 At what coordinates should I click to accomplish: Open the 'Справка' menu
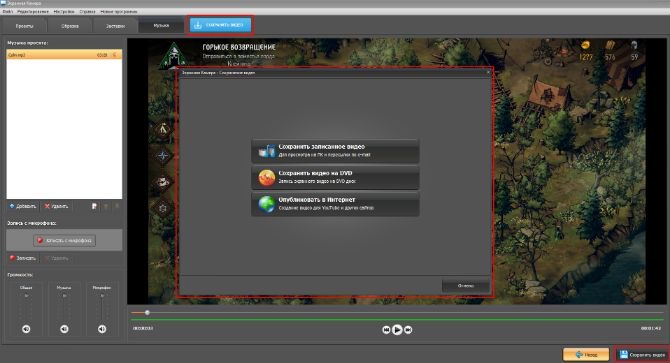point(87,12)
